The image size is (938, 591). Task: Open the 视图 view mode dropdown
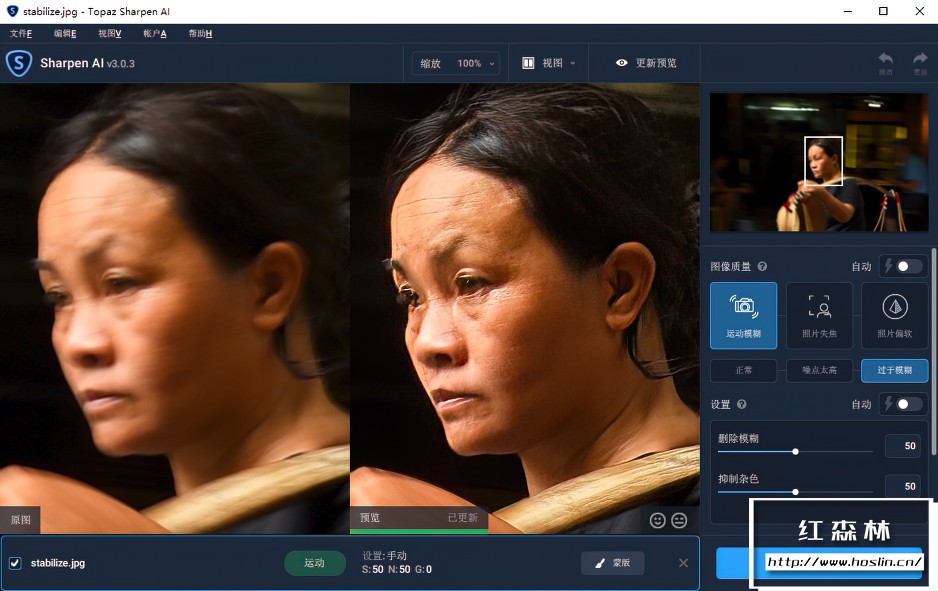pos(549,63)
